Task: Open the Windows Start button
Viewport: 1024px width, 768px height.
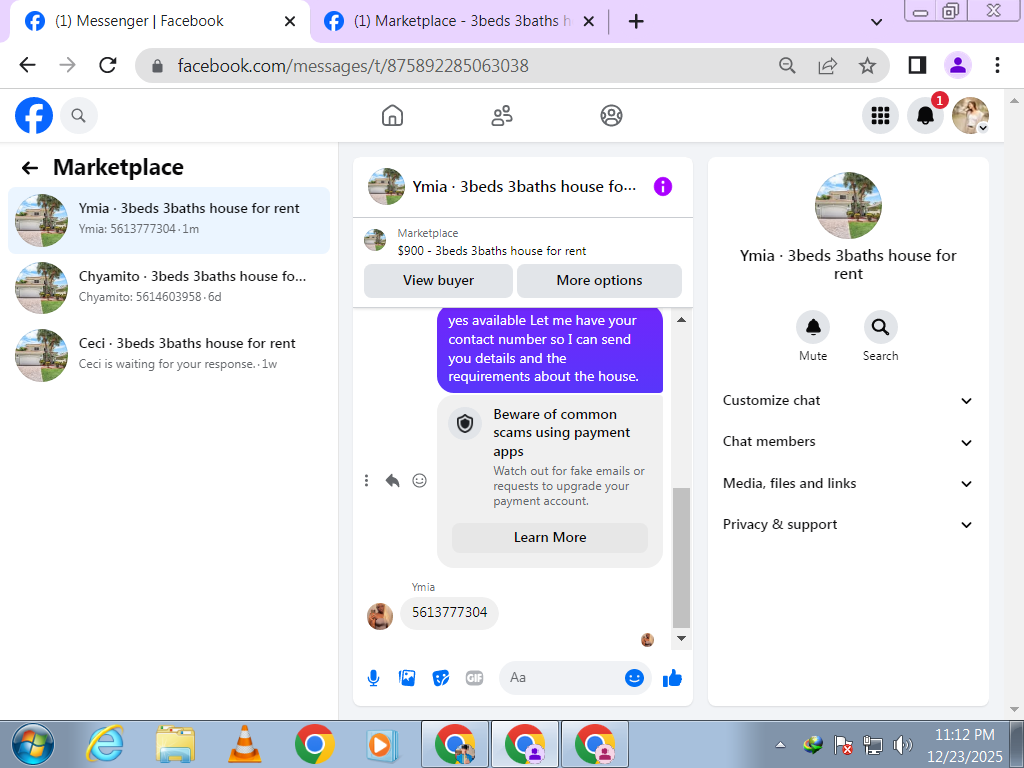Action: (33, 744)
